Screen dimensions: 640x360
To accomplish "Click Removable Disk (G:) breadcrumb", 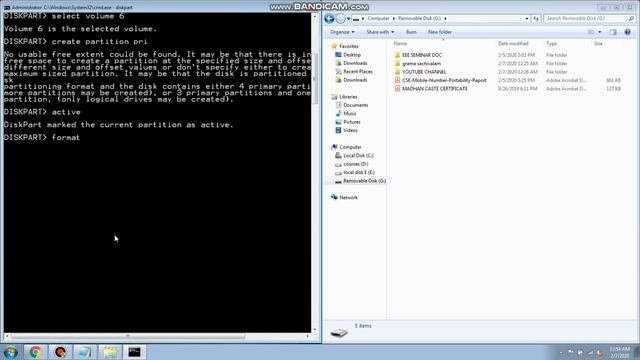I will 420,18.
